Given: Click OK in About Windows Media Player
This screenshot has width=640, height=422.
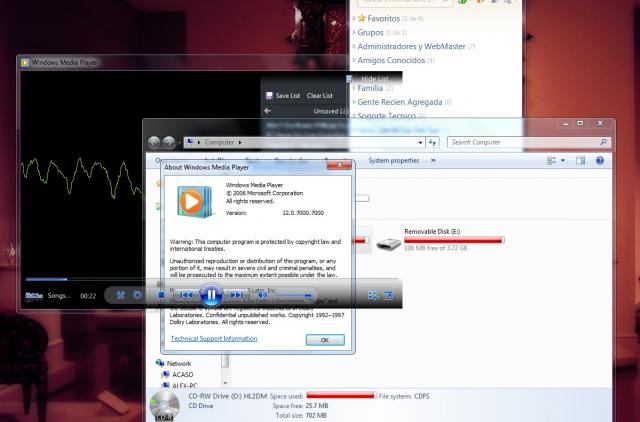Looking at the screenshot, I should pos(325,340).
